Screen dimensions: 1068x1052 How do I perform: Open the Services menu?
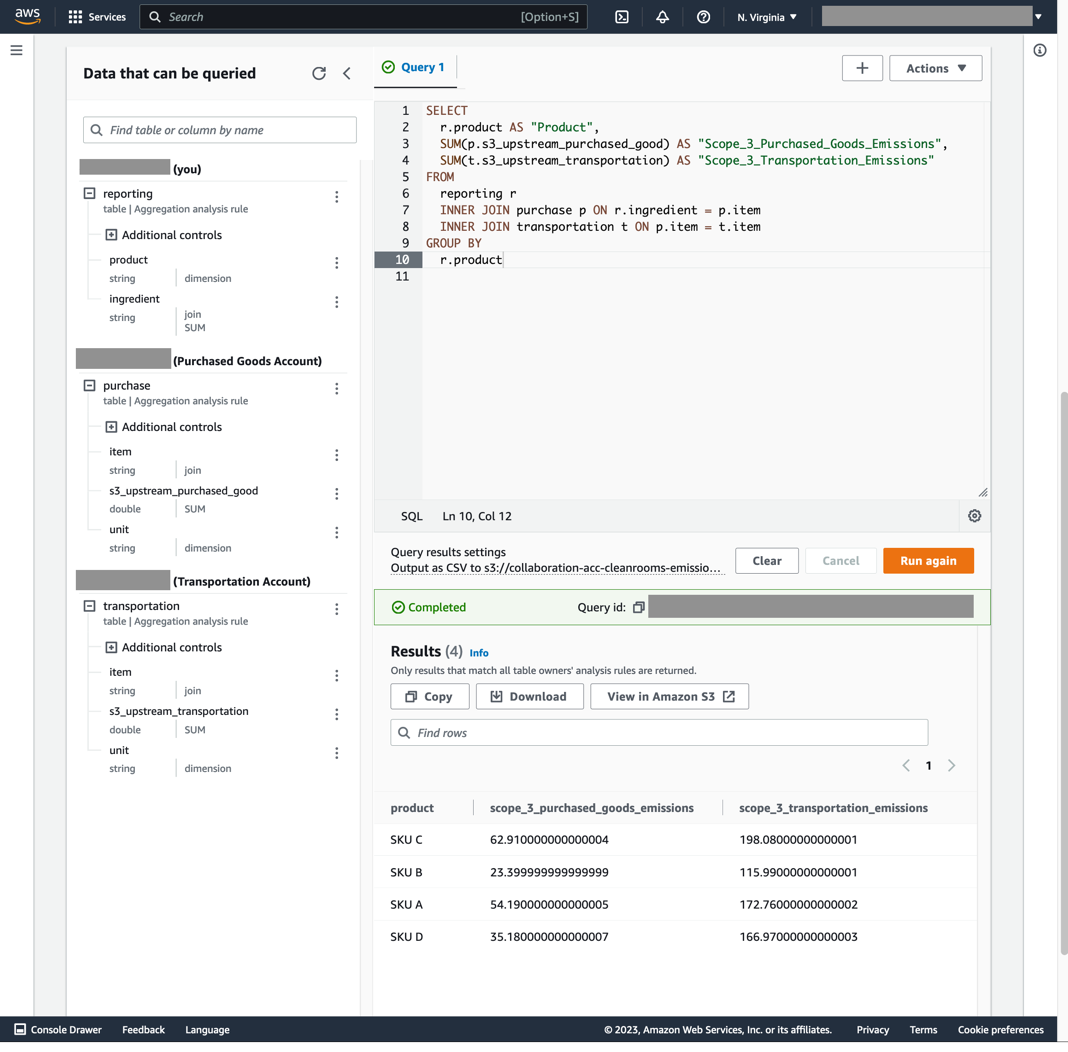tap(96, 16)
